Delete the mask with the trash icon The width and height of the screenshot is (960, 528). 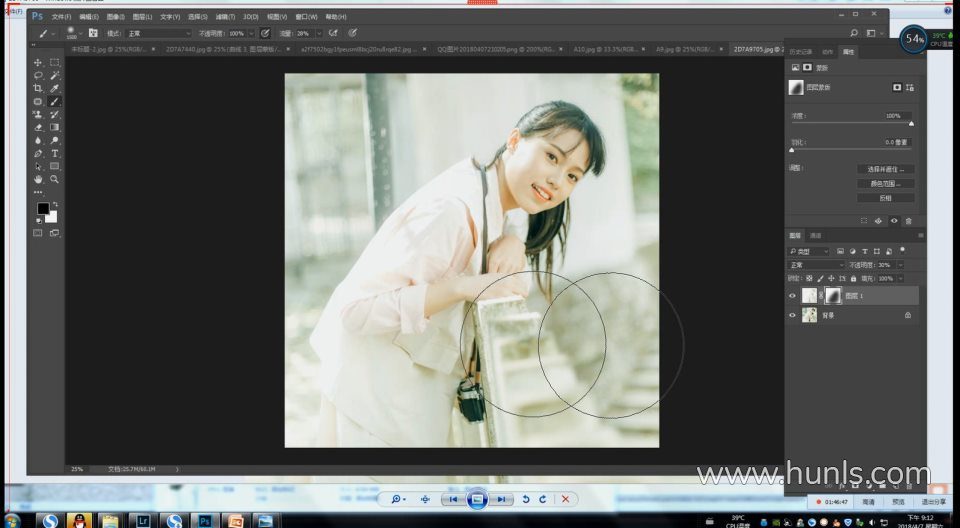tap(909, 221)
